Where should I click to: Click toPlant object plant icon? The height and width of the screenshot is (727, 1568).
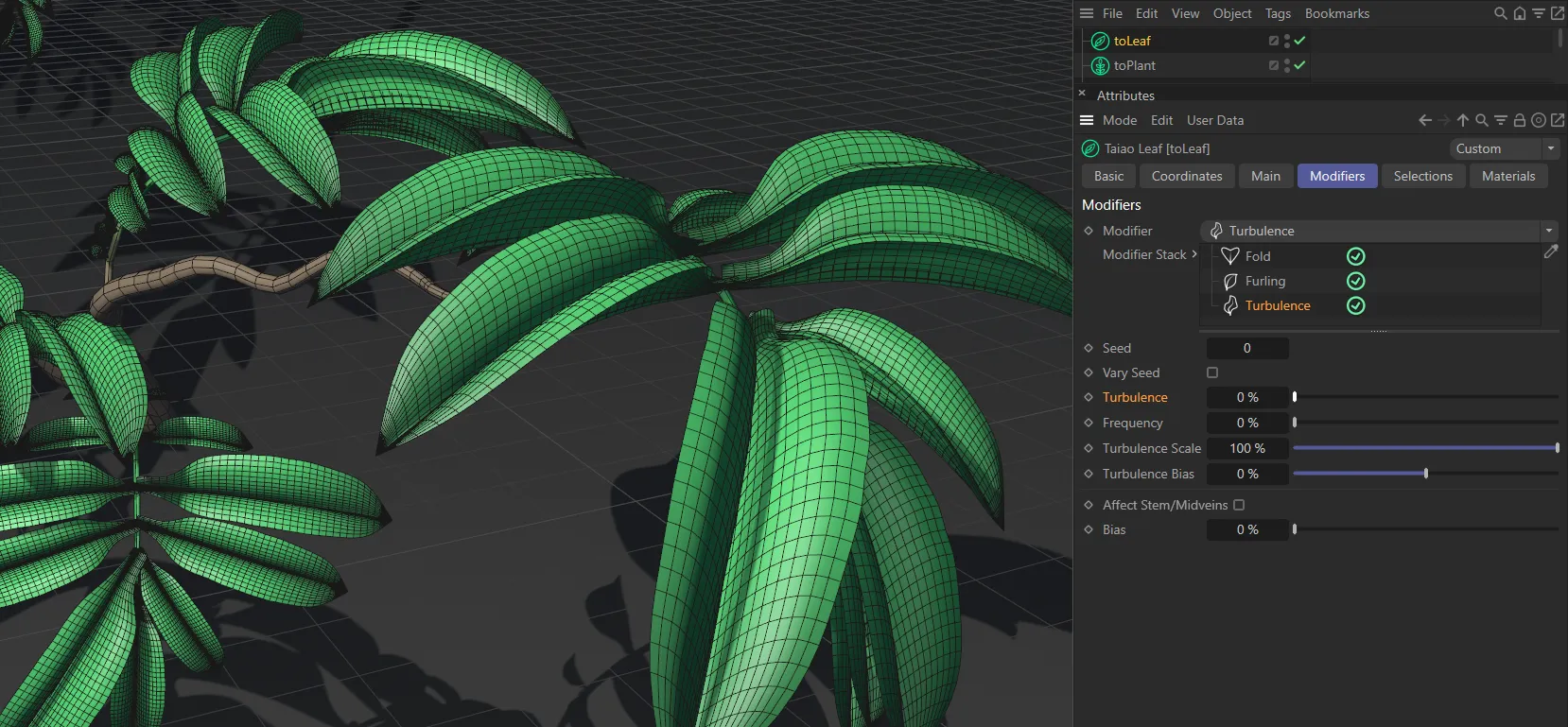(x=1100, y=65)
